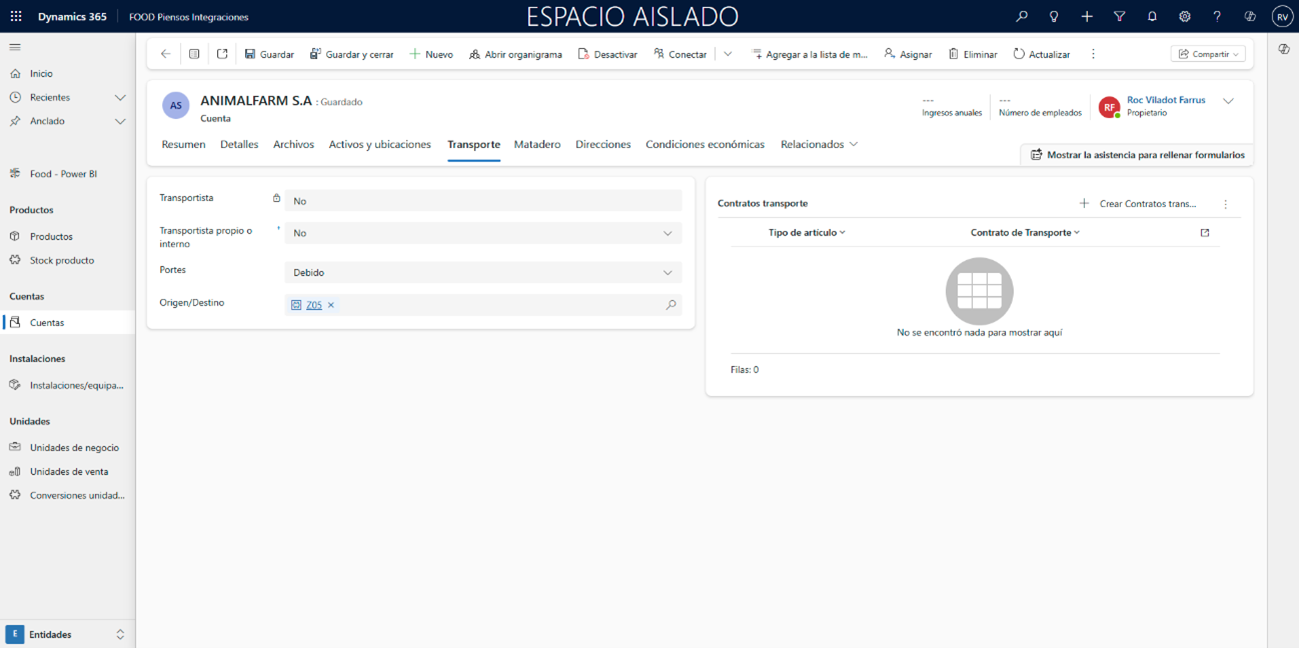Viewport: 1299px width, 648px height.
Task: Expand Transportista propio o interno dropdown
Action: point(667,233)
